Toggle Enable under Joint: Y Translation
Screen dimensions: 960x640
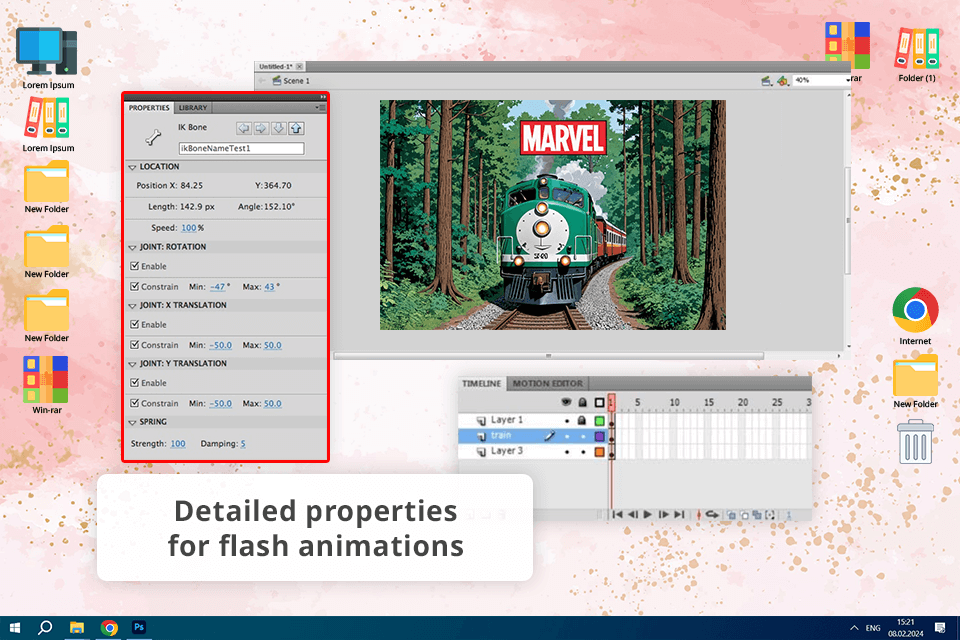(135, 382)
